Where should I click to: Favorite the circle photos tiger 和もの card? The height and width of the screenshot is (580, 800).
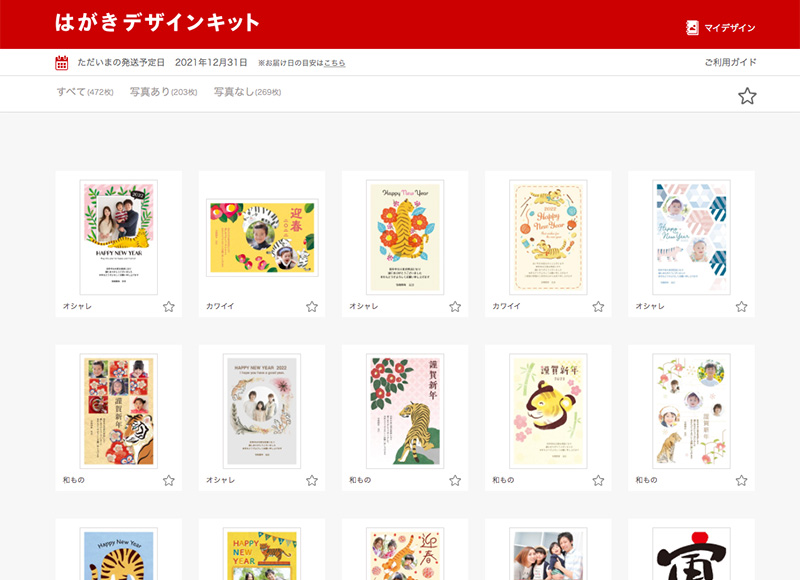(x=741, y=481)
